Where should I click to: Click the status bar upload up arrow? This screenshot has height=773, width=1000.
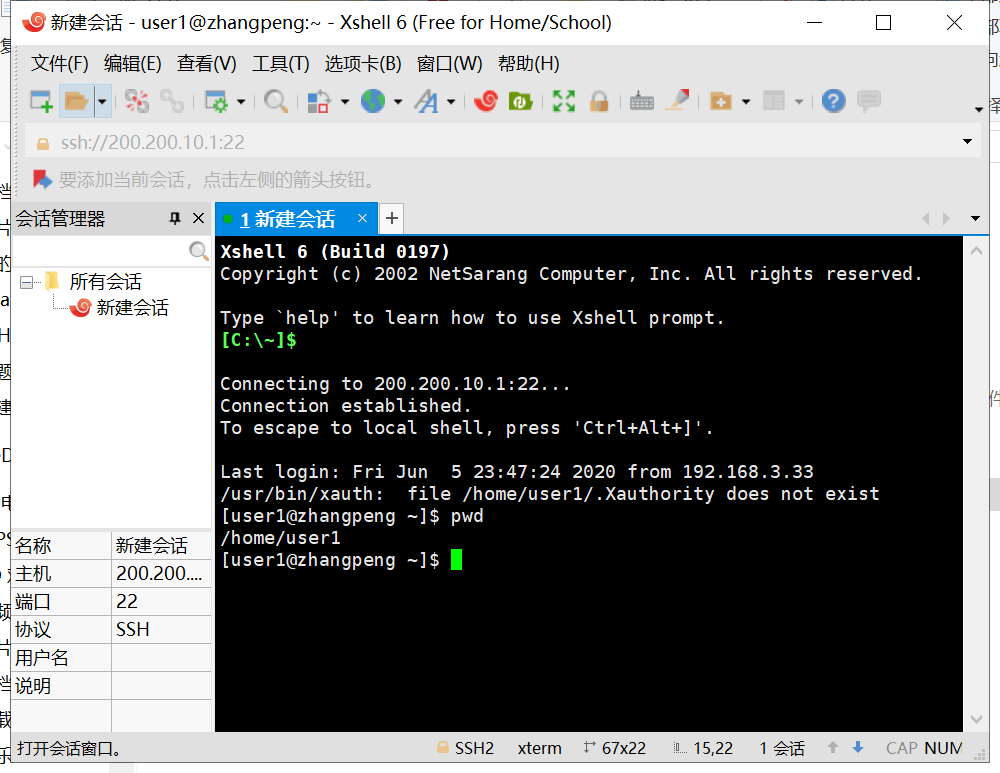click(832, 747)
